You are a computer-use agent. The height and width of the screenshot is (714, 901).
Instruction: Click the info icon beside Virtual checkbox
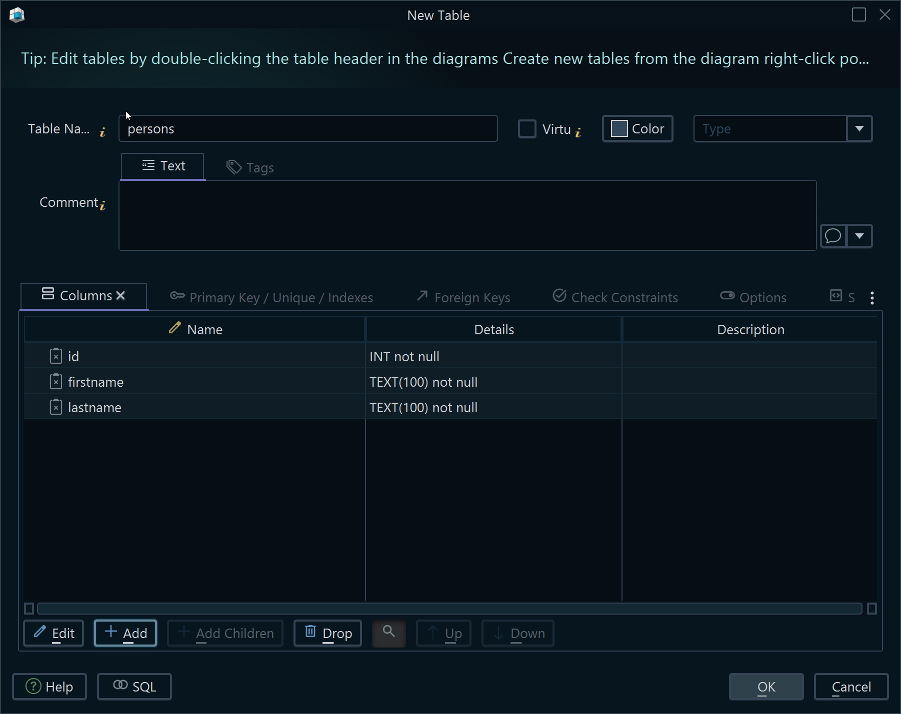(x=578, y=132)
